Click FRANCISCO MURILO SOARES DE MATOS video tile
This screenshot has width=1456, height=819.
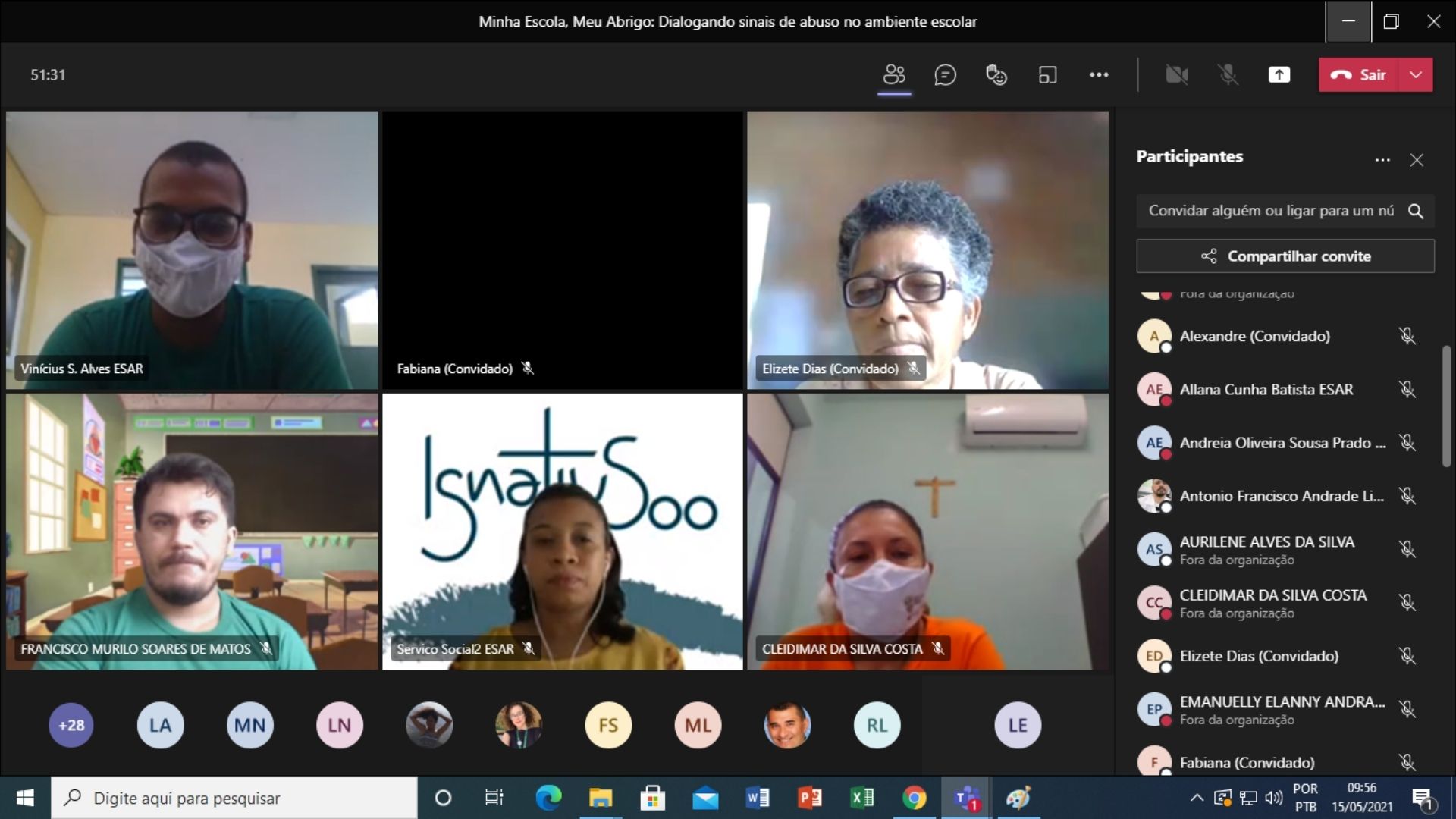(192, 531)
